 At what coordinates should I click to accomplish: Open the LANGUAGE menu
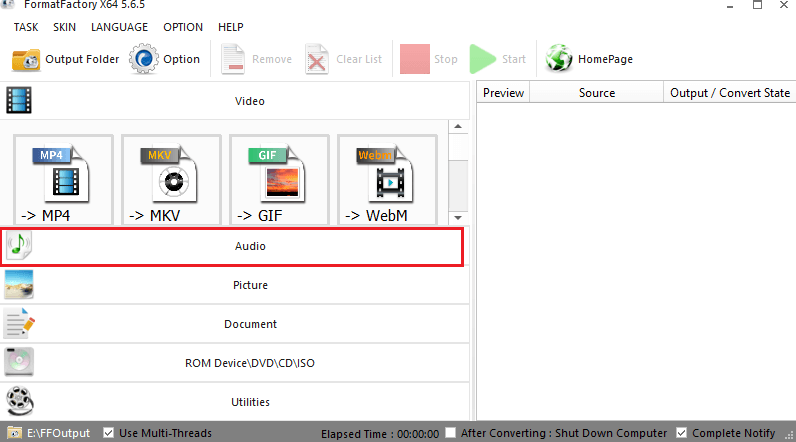119,27
